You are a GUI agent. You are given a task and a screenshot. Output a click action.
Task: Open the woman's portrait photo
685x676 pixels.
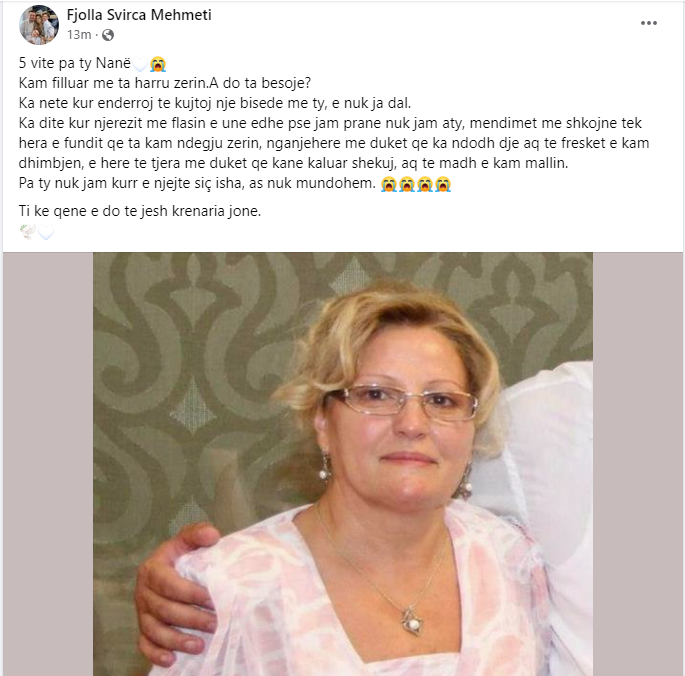point(343,464)
